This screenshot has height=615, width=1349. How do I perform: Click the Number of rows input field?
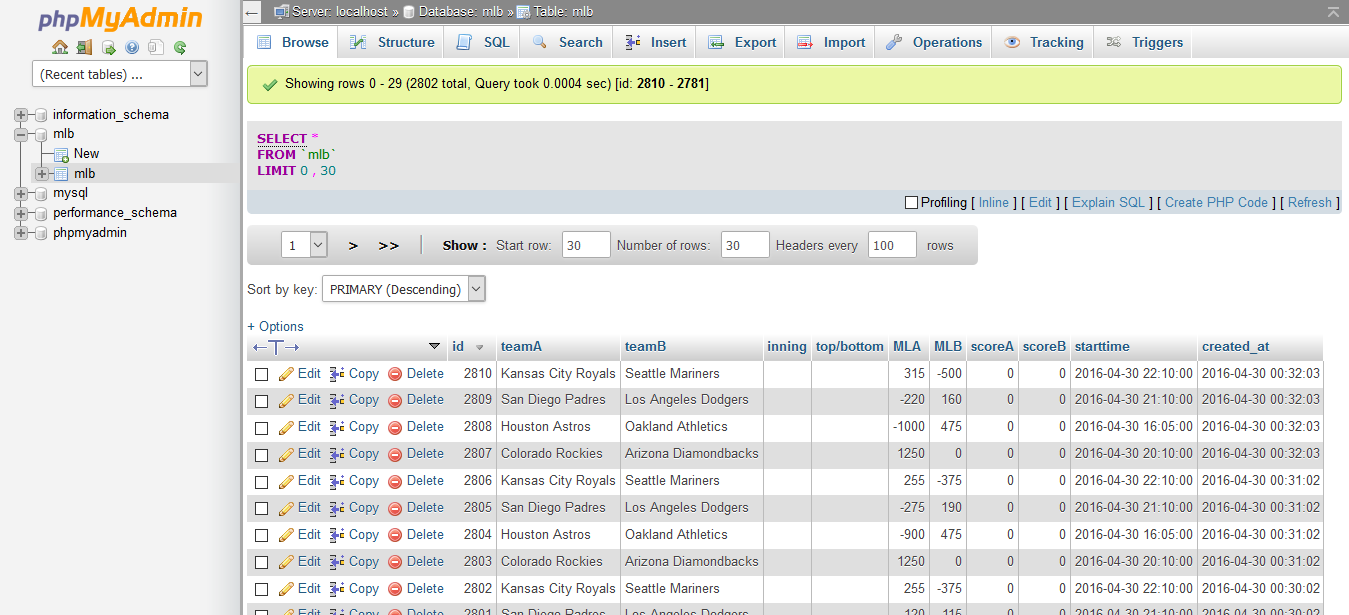pos(746,245)
